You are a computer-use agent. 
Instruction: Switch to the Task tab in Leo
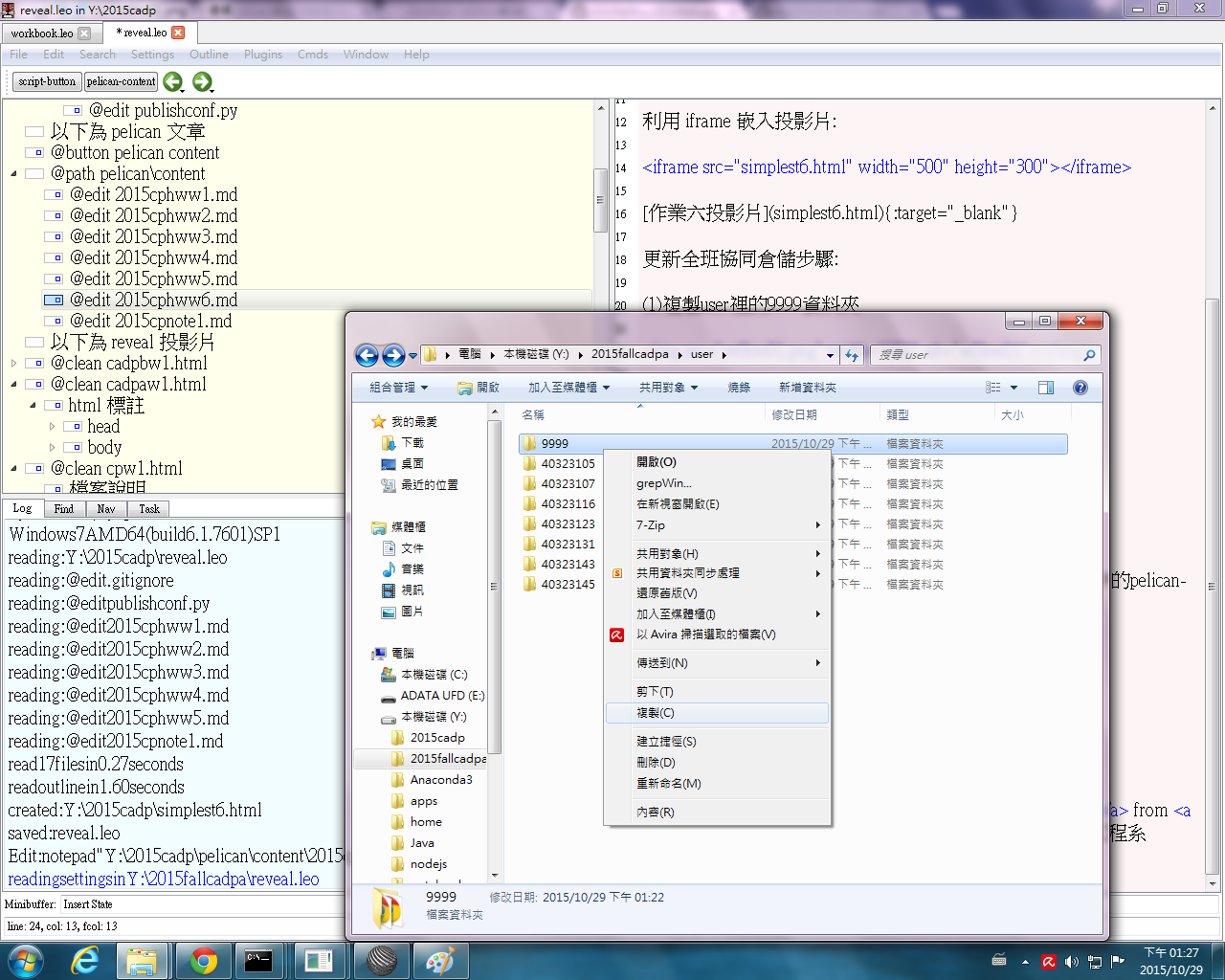click(149, 509)
